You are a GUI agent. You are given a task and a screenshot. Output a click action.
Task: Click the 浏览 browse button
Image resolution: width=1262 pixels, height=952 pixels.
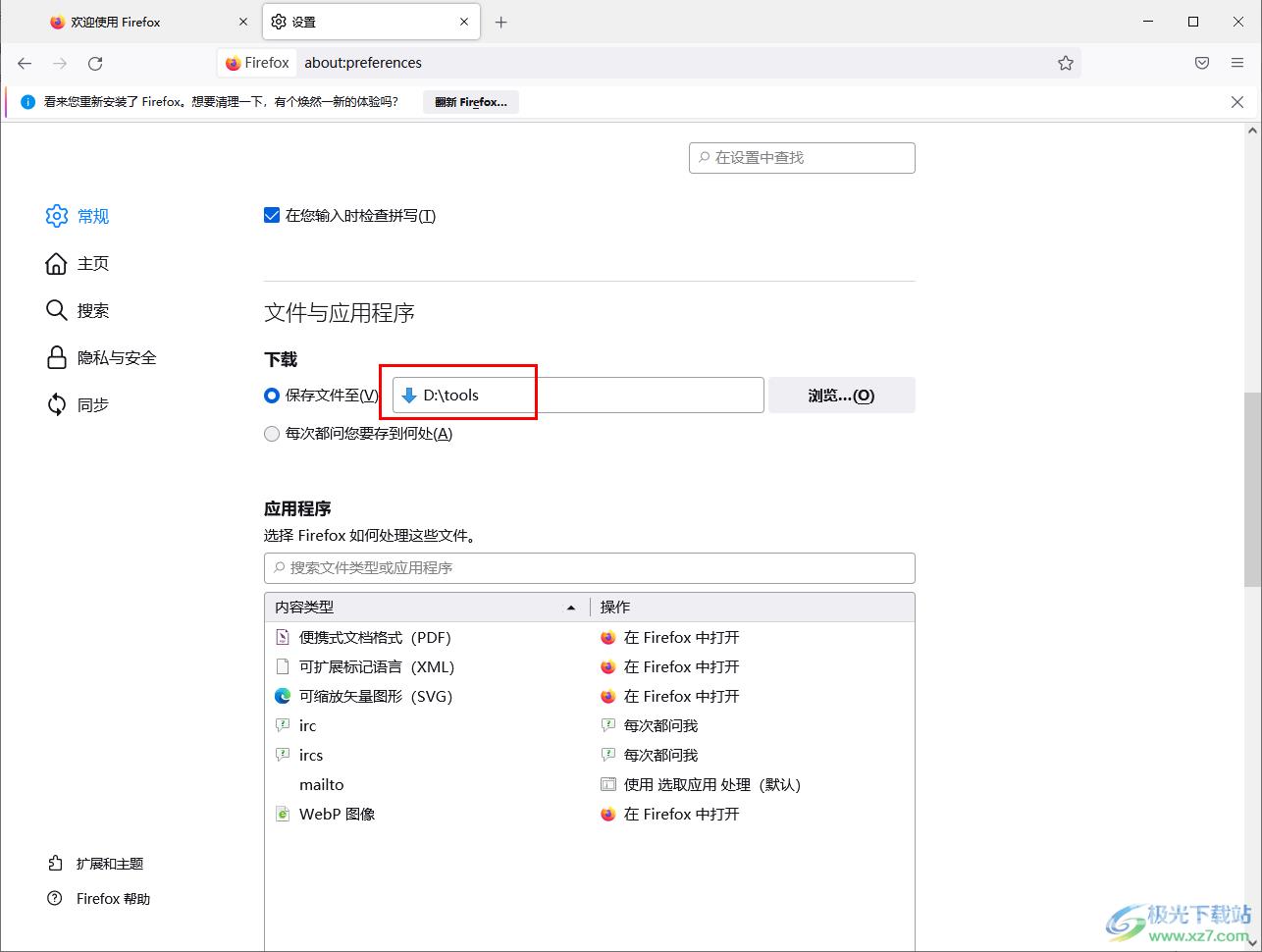(x=842, y=396)
